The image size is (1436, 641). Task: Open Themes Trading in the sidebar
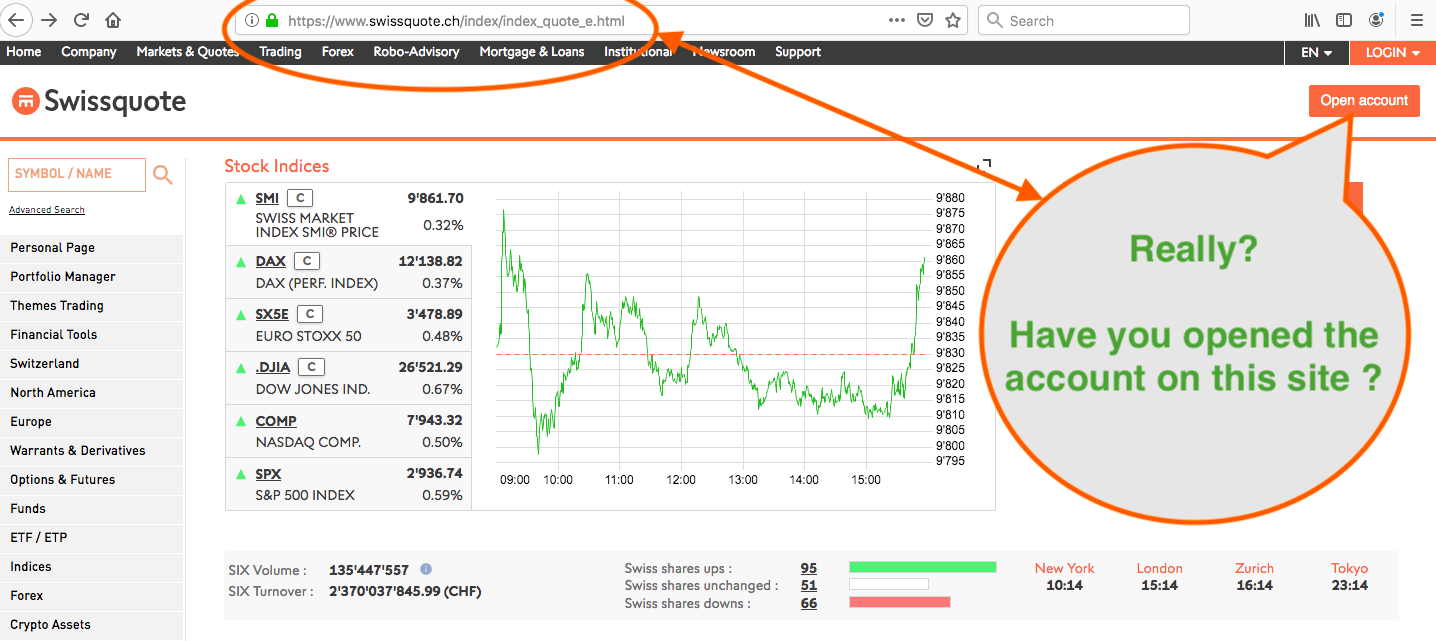pyautogui.click(x=92, y=306)
